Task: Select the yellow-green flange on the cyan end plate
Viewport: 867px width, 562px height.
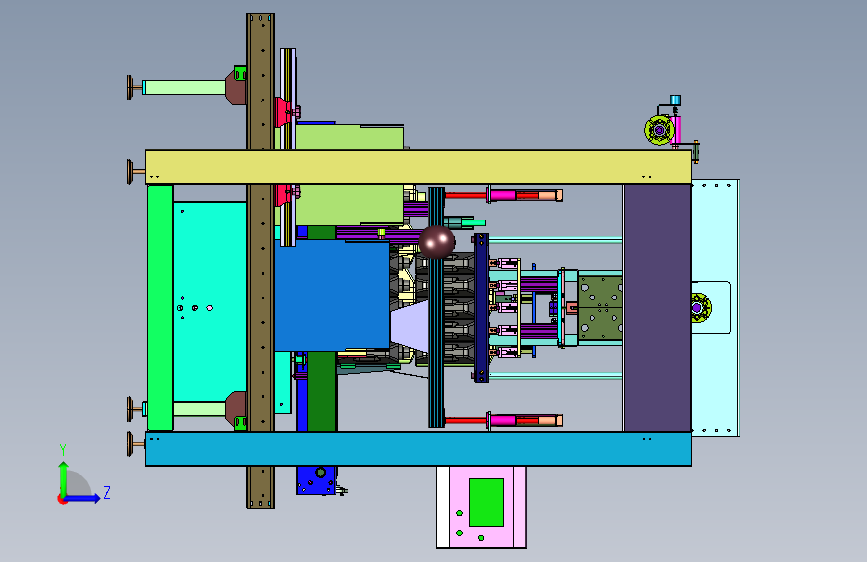Action: click(x=701, y=308)
